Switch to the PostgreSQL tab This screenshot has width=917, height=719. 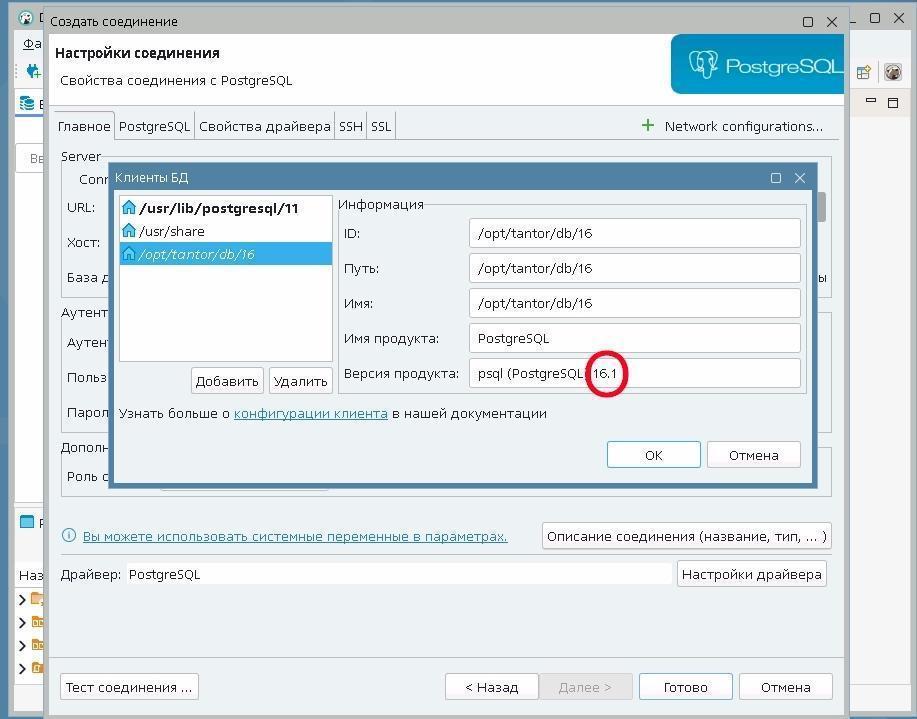point(154,126)
